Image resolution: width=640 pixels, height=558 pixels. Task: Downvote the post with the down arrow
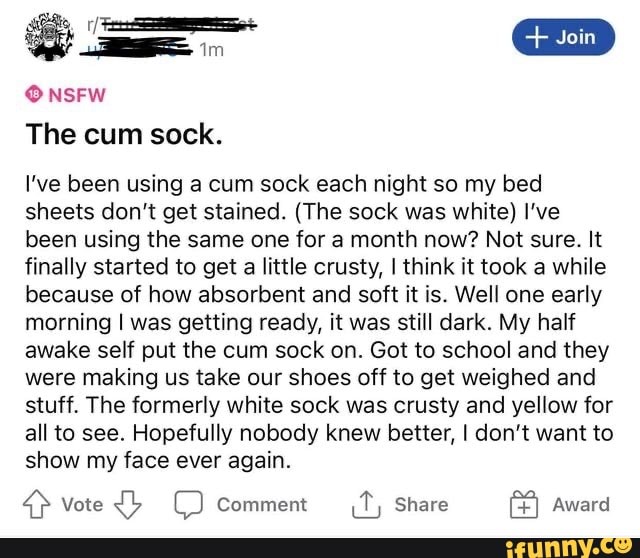coord(128,505)
